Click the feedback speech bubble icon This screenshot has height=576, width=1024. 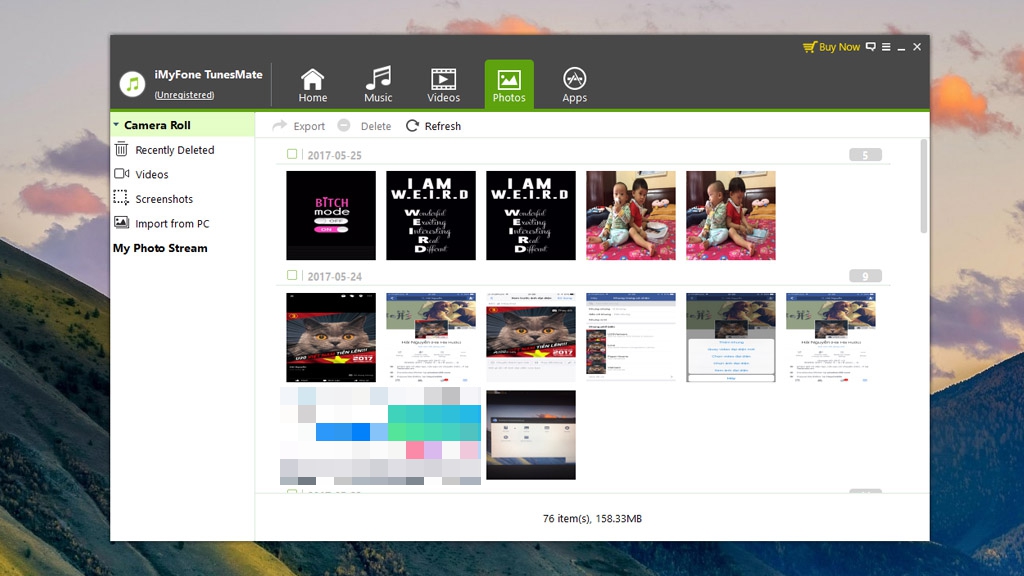[x=870, y=47]
